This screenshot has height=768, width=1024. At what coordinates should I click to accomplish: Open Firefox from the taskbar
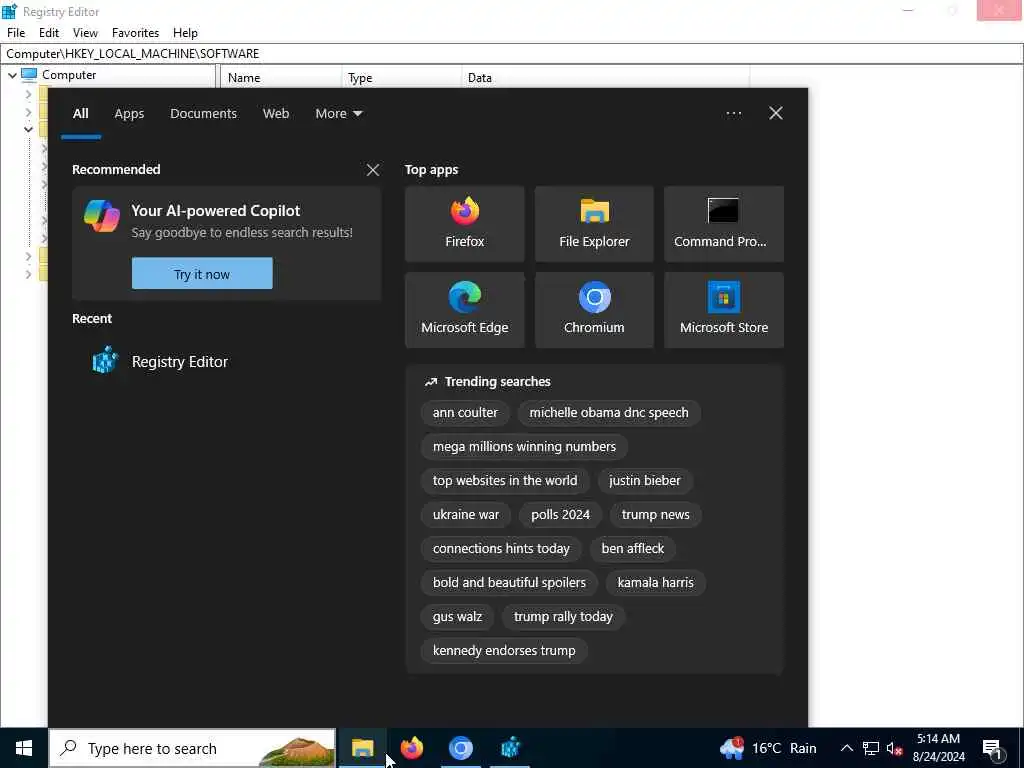coord(411,748)
